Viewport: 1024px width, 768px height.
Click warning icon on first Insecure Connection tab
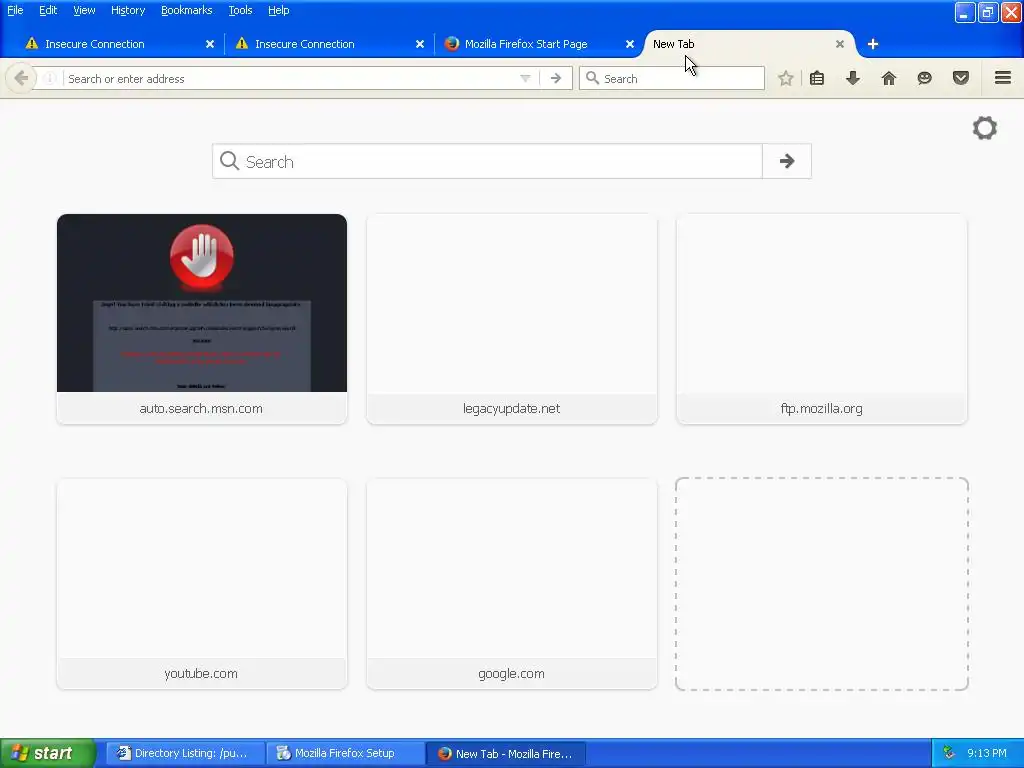pyautogui.click(x=31, y=44)
